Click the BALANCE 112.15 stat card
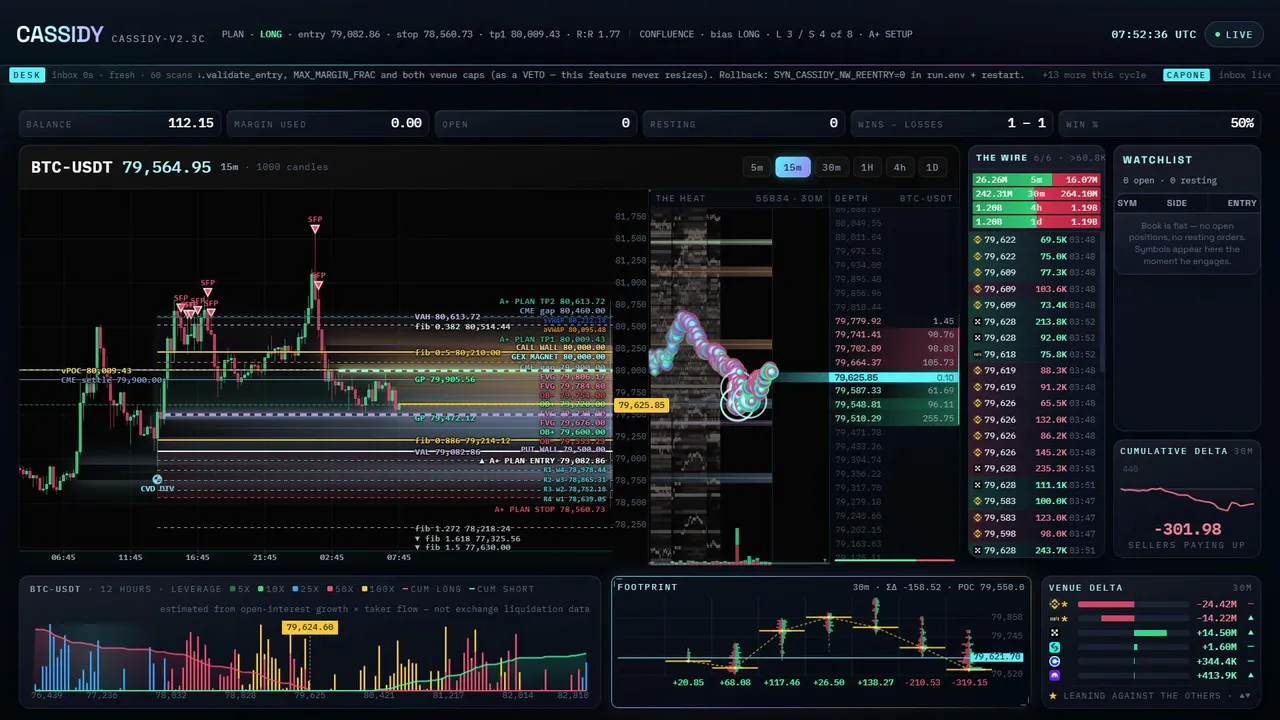Viewport: 1280px width, 720px height. [120, 123]
